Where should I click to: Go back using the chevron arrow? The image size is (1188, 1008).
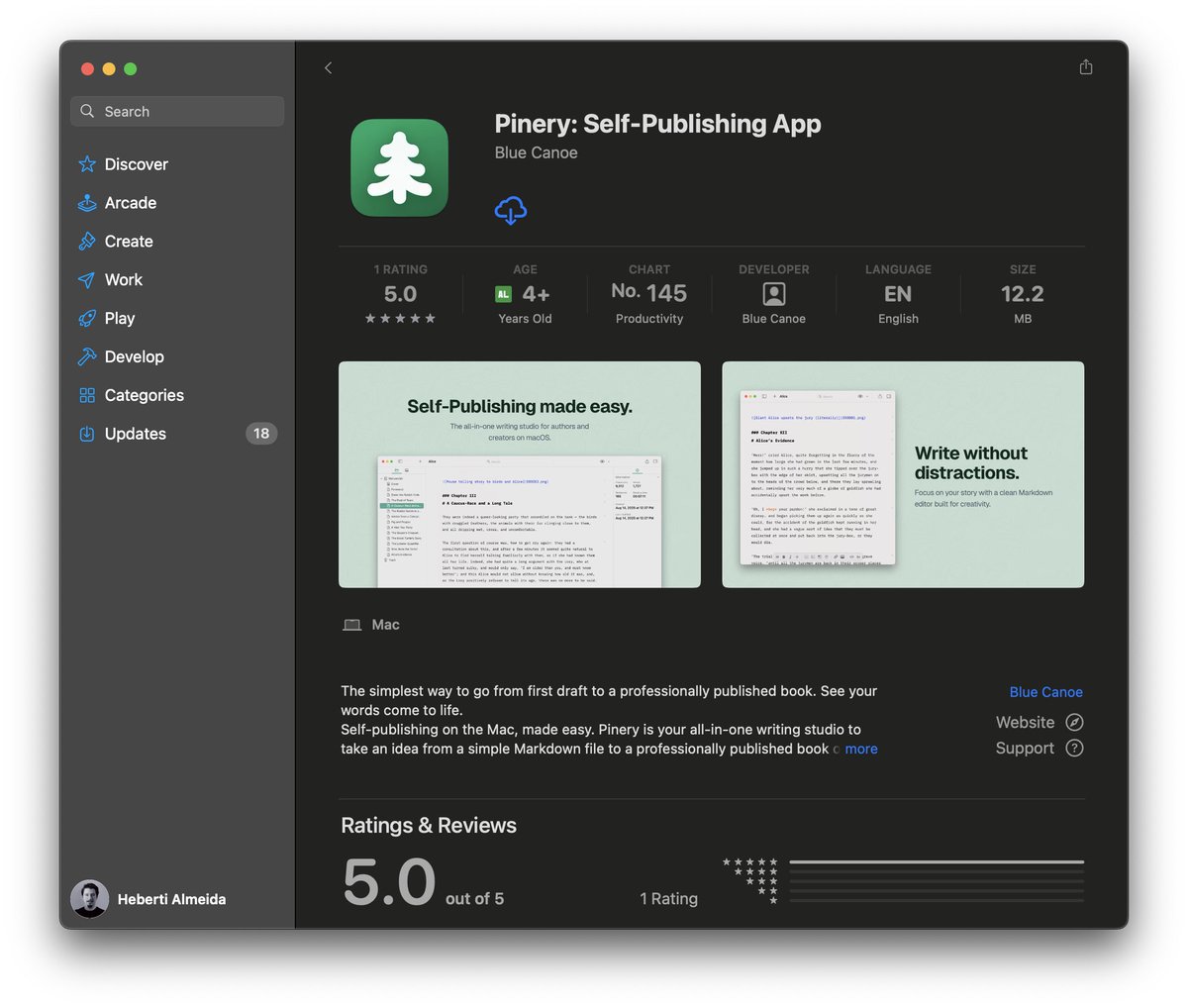(x=329, y=67)
